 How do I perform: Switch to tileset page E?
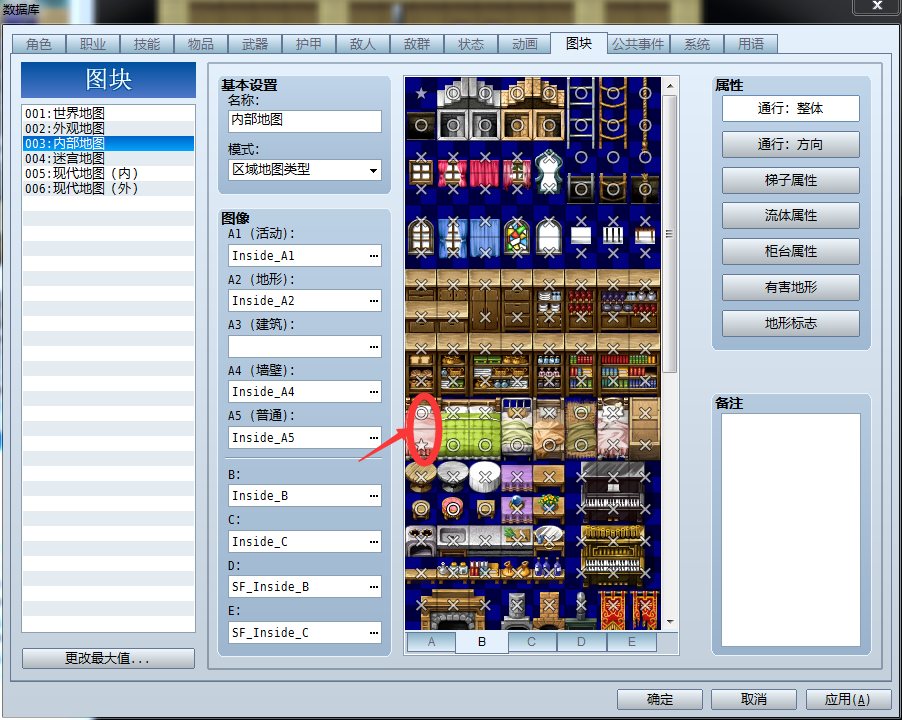(x=632, y=642)
